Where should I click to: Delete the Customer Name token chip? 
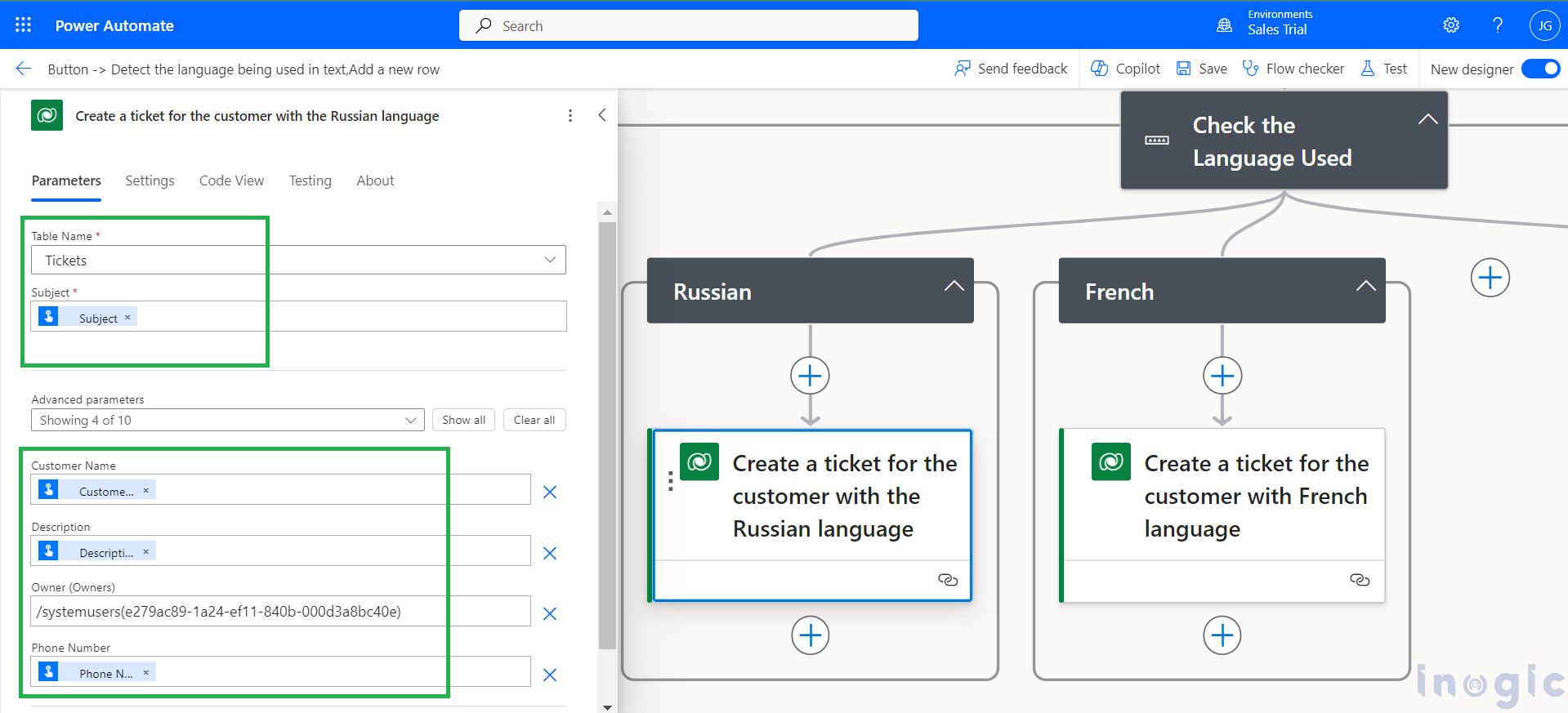coord(146,490)
